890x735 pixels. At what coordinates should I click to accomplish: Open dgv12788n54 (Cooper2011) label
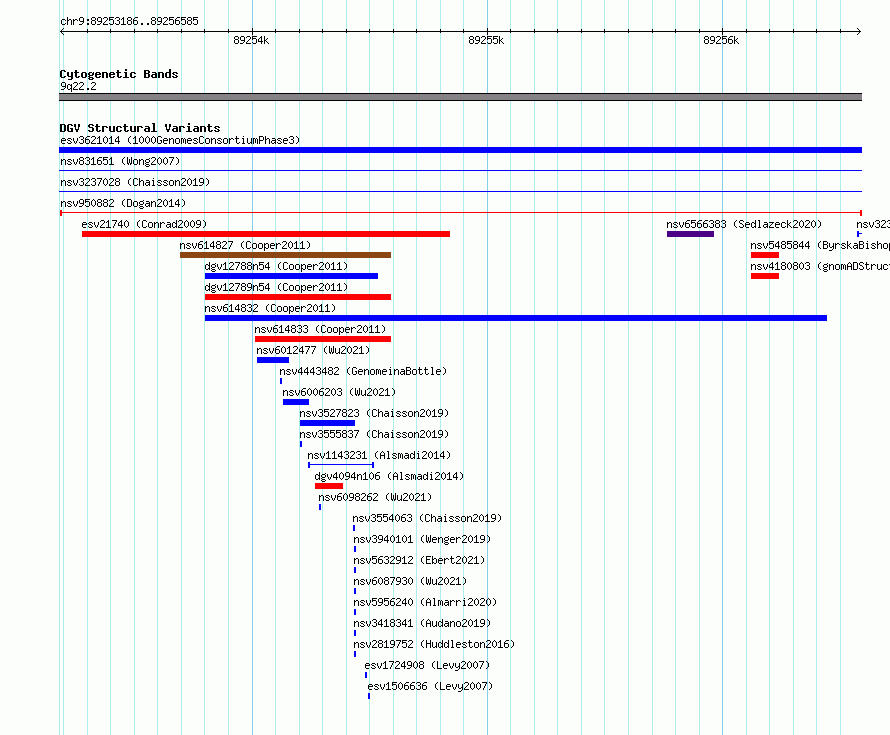pyautogui.click(x=276, y=266)
